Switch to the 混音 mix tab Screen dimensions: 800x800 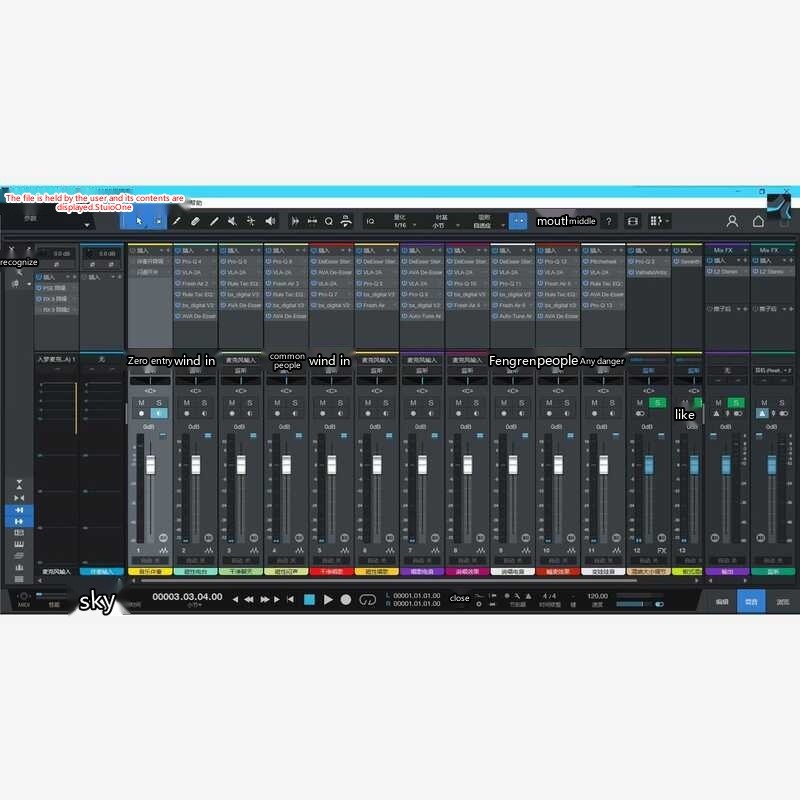coord(751,602)
